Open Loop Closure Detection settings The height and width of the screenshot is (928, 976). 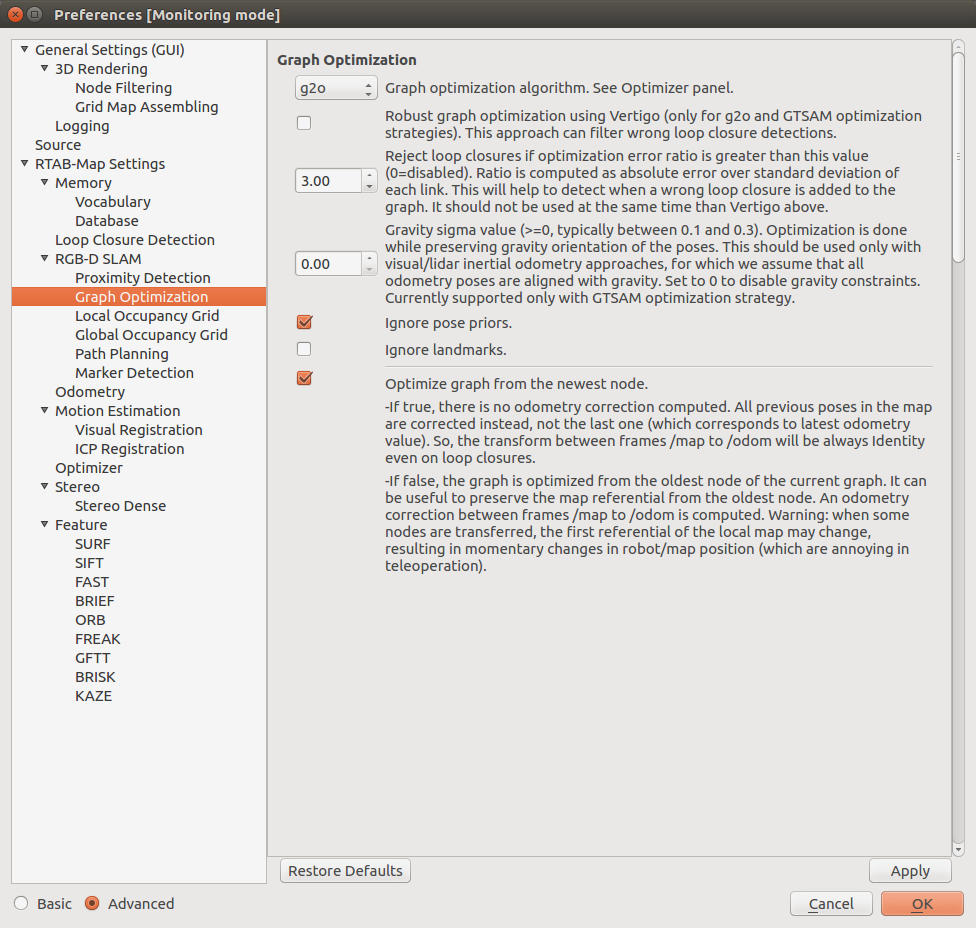tap(134, 240)
